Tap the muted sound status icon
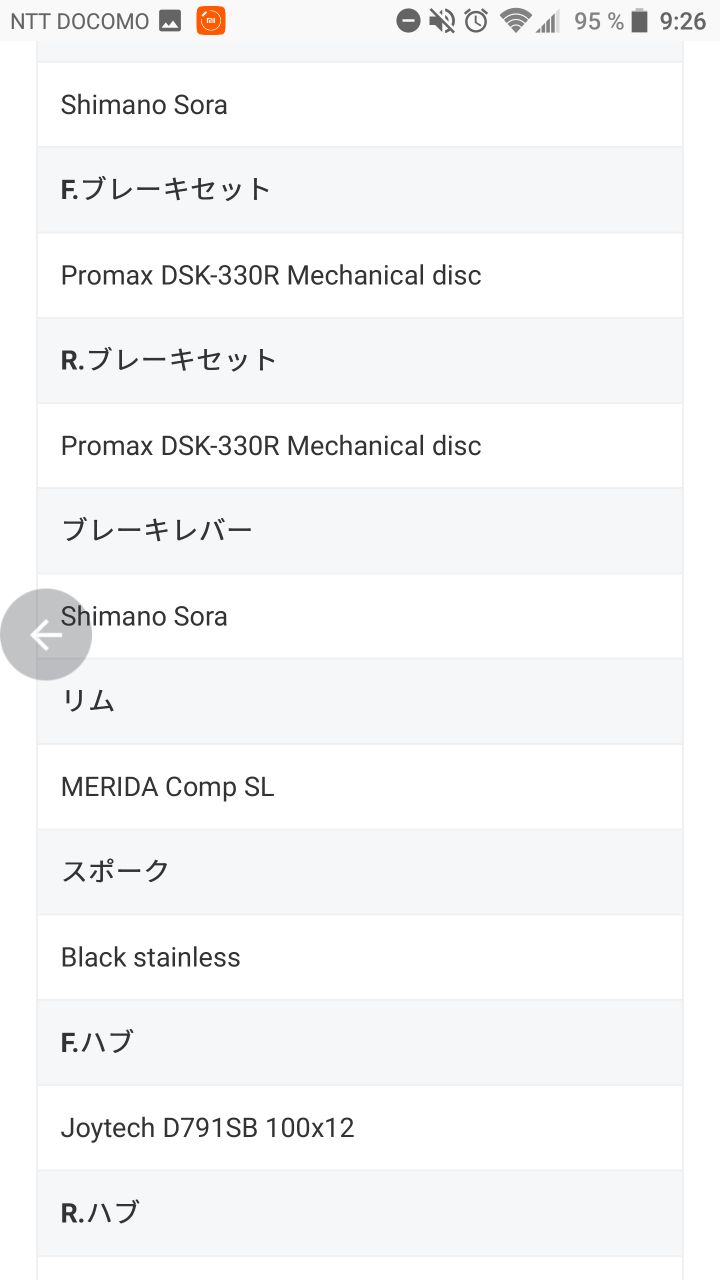 pos(442,21)
